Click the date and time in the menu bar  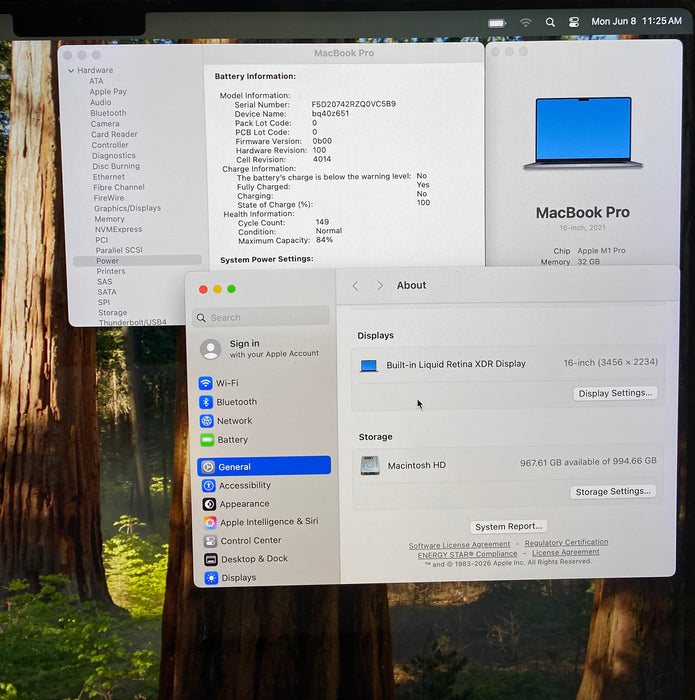637,21
